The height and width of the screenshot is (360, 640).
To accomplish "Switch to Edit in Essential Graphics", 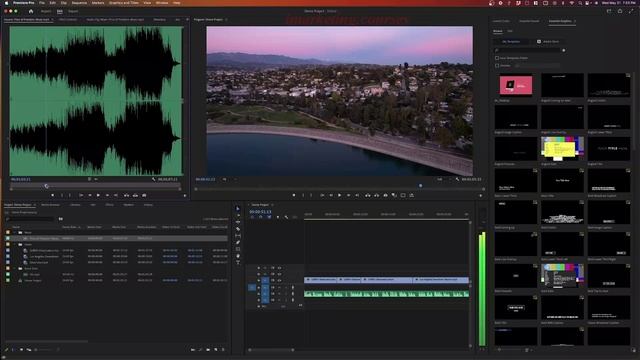I will (x=510, y=31).
